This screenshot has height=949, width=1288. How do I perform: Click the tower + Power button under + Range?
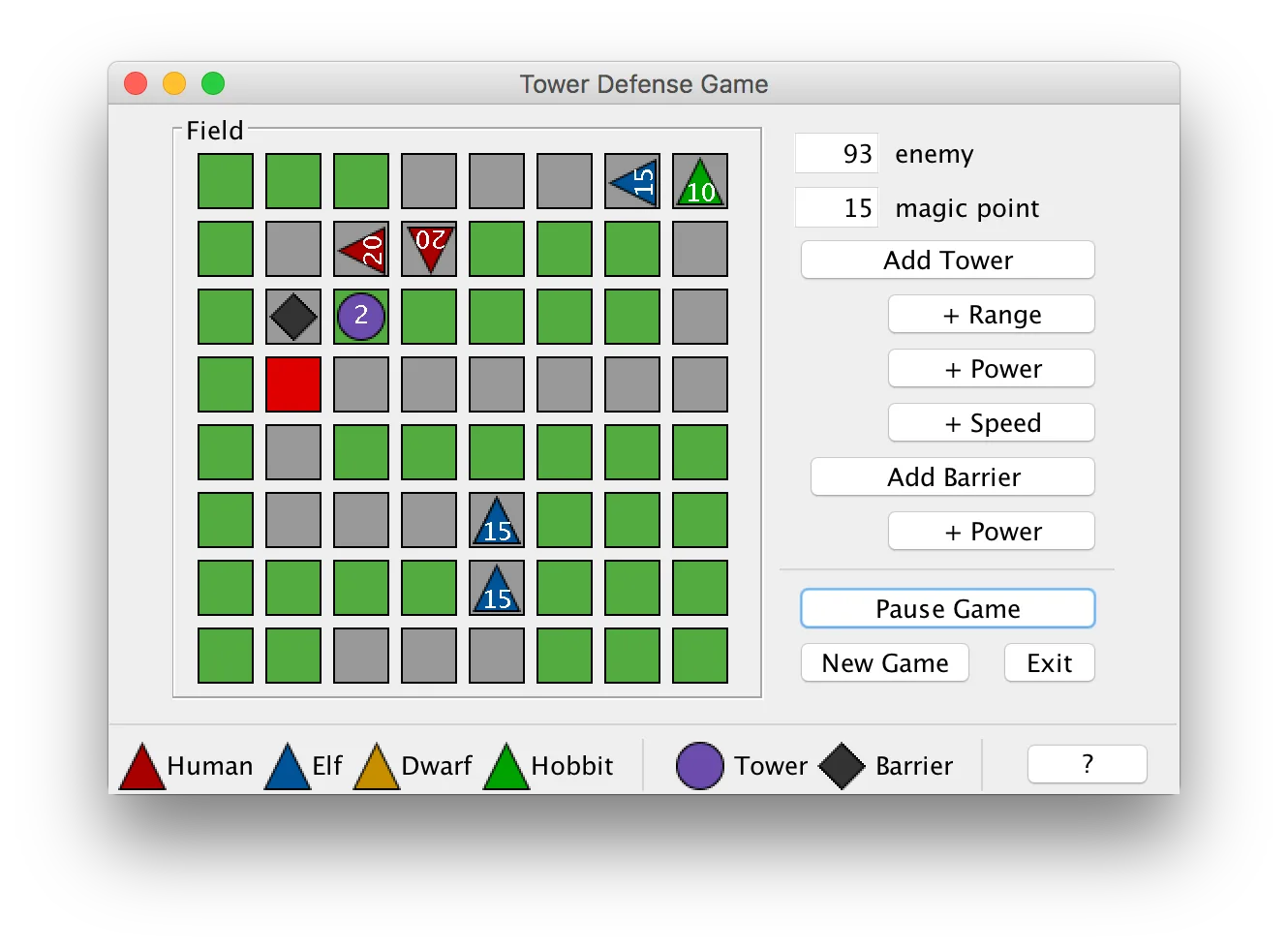coord(992,369)
